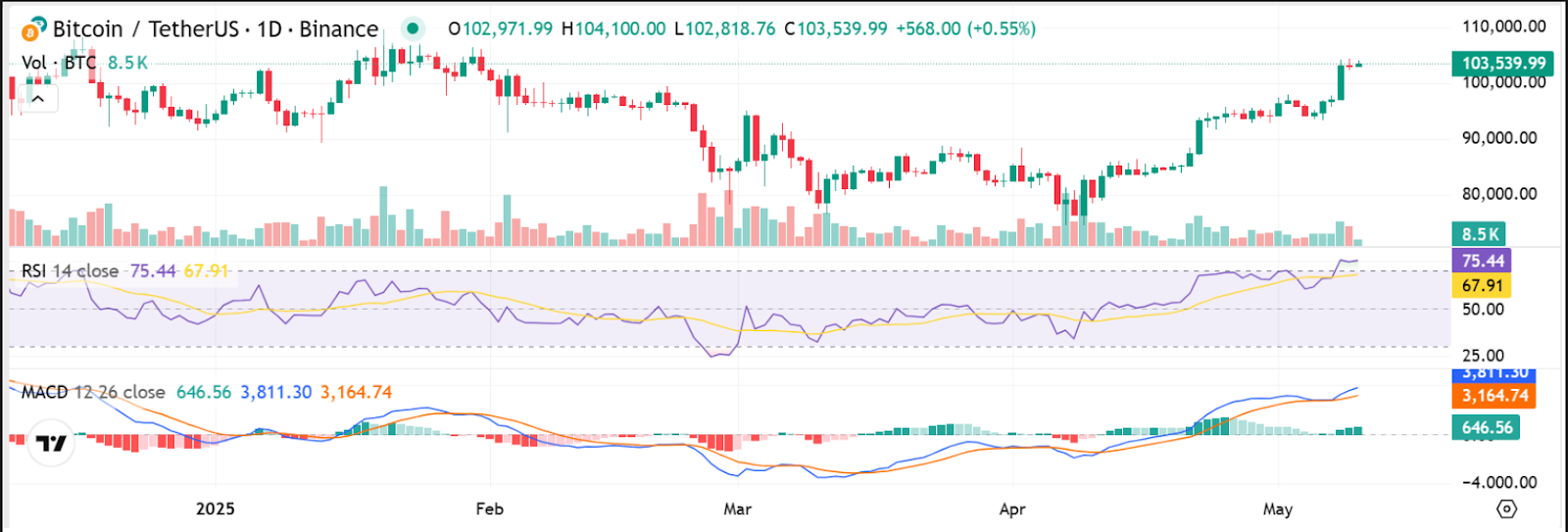Click the yellow 67.91 RSI axis tag
The width and height of the screenshot is (1568, 532).
coord(1481,285)
